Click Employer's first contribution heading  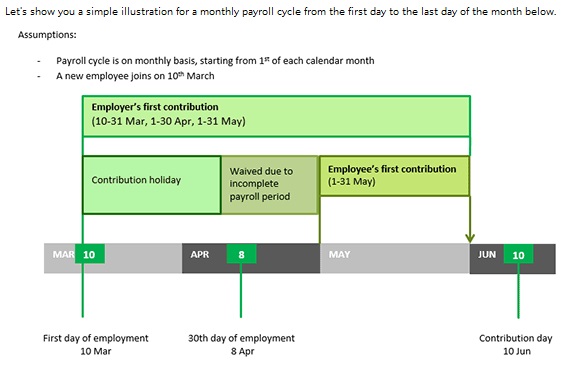(x=155, y=107)
